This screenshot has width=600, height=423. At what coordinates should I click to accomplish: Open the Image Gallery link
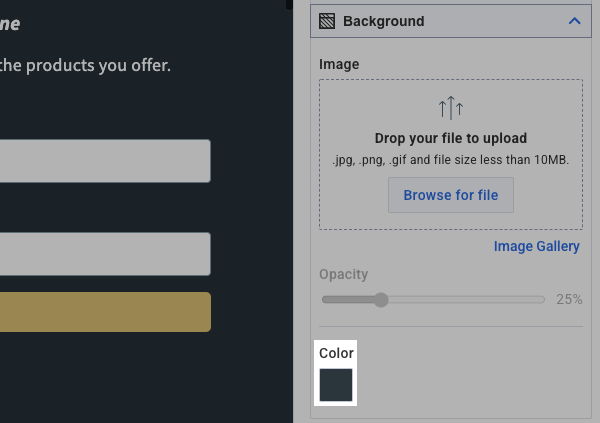click(x=536, y=246)
